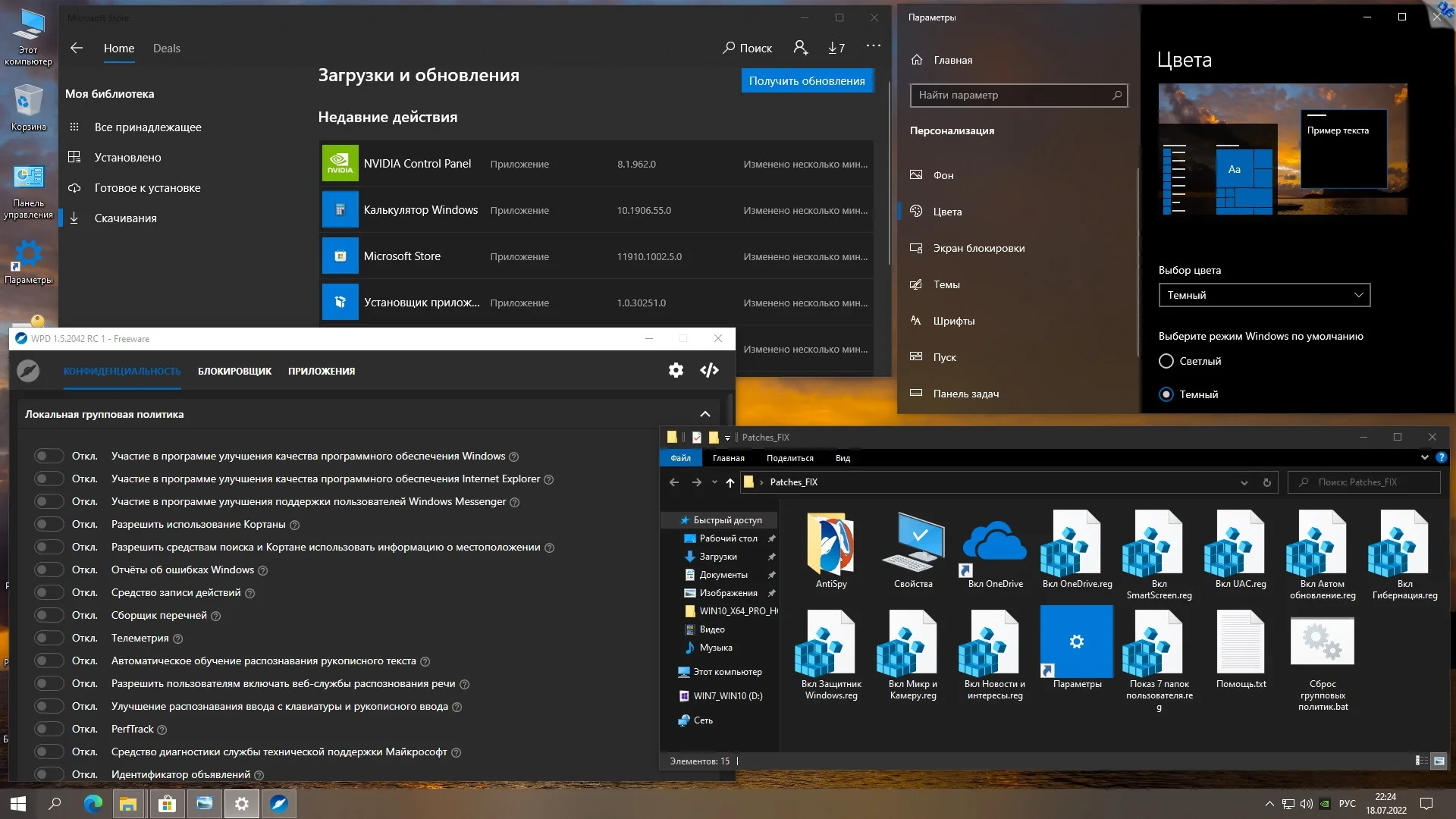Open Microsoft Edge from taskbar

(x=93, y=804)
